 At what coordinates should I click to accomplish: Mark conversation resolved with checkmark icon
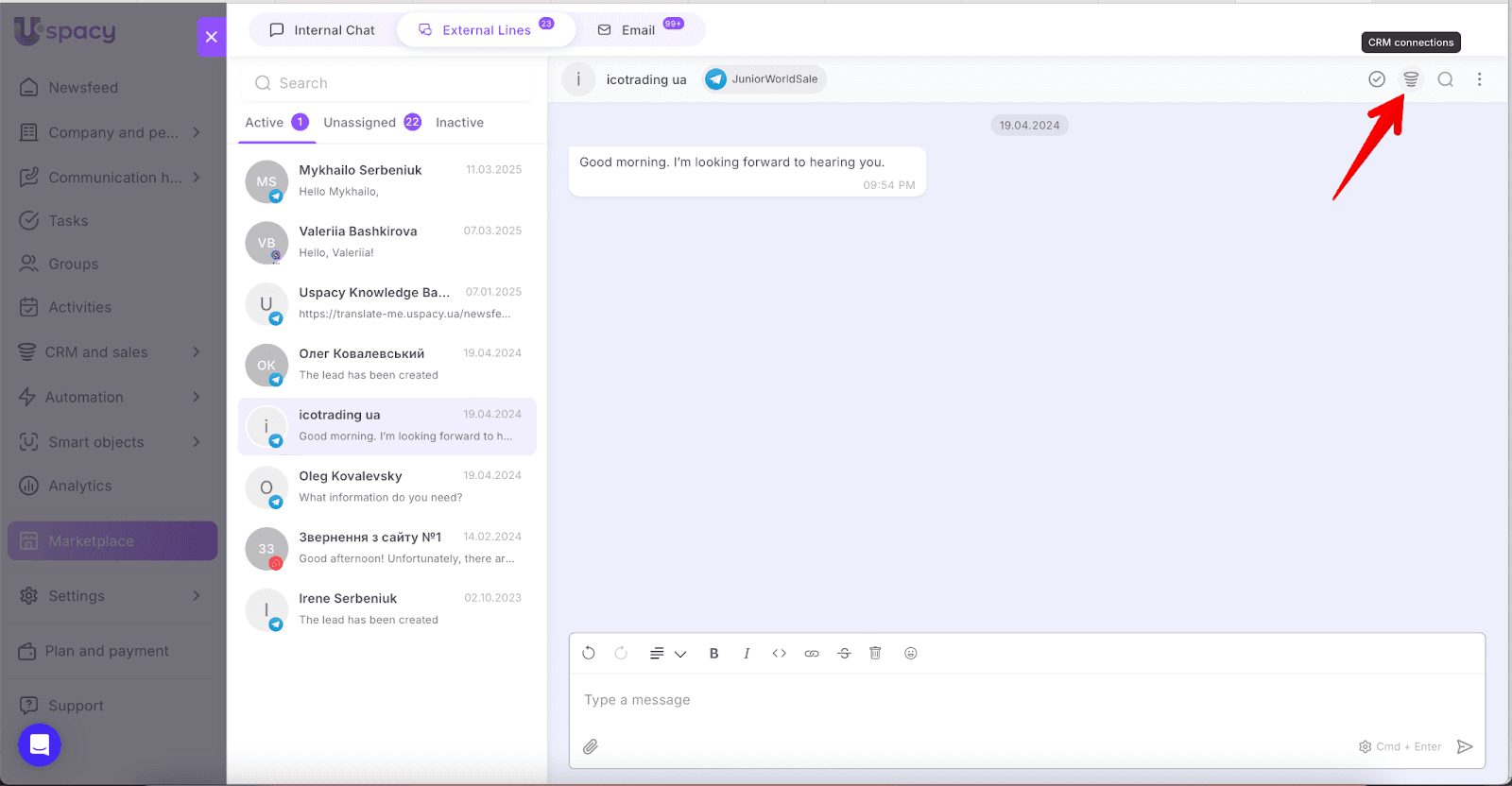pos(1376,79)
